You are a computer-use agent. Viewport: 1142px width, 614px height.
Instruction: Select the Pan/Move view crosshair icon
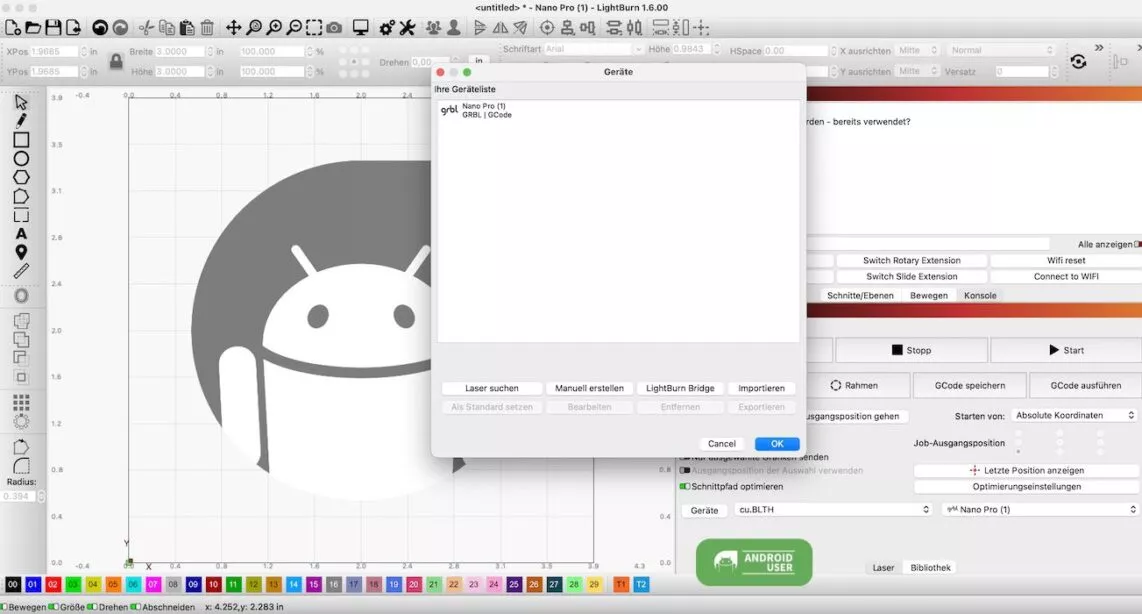[x=233, y=28]
